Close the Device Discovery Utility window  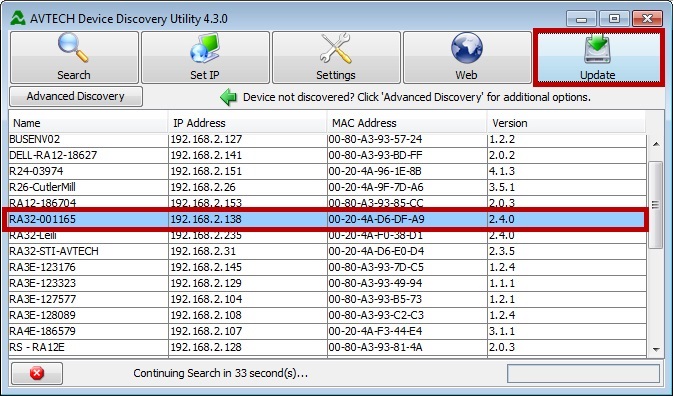(647, 19)
